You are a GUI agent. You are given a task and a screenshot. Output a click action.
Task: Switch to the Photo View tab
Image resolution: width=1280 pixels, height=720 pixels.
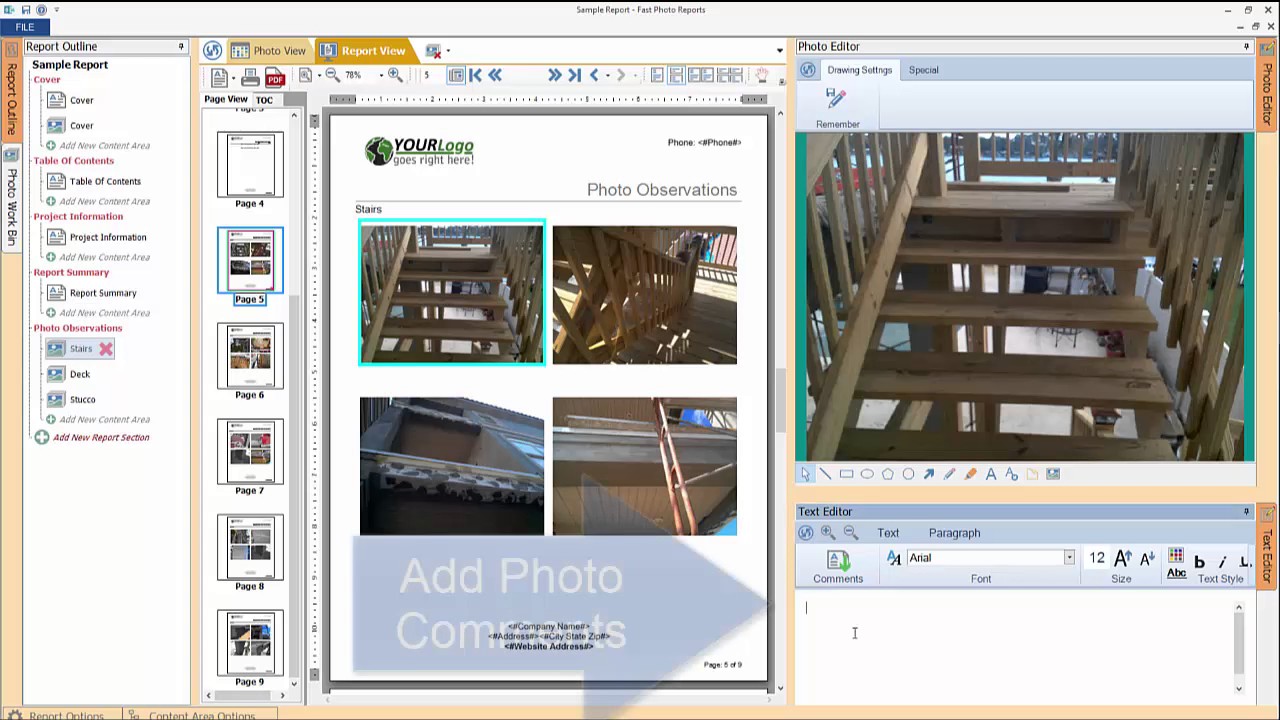pyautogui.click(x=268, y=51)
